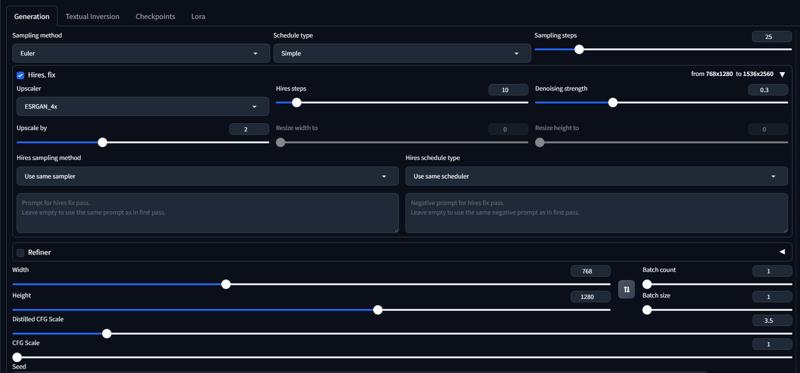Focus the CFG Scale number field

772,345
